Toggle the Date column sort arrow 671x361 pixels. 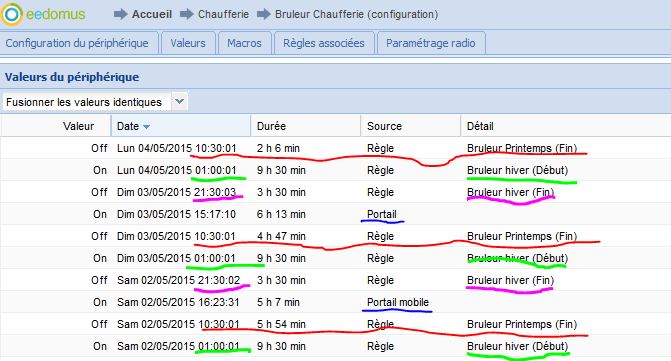point(146,127)
